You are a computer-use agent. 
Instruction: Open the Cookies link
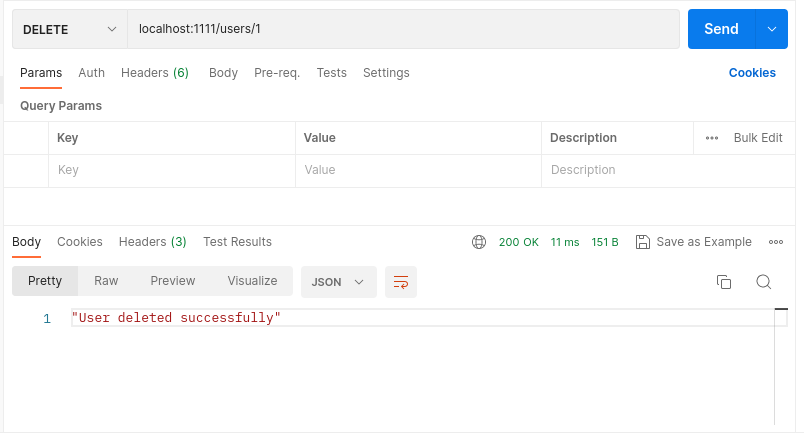pyautogui.click(x=752, y=73)
